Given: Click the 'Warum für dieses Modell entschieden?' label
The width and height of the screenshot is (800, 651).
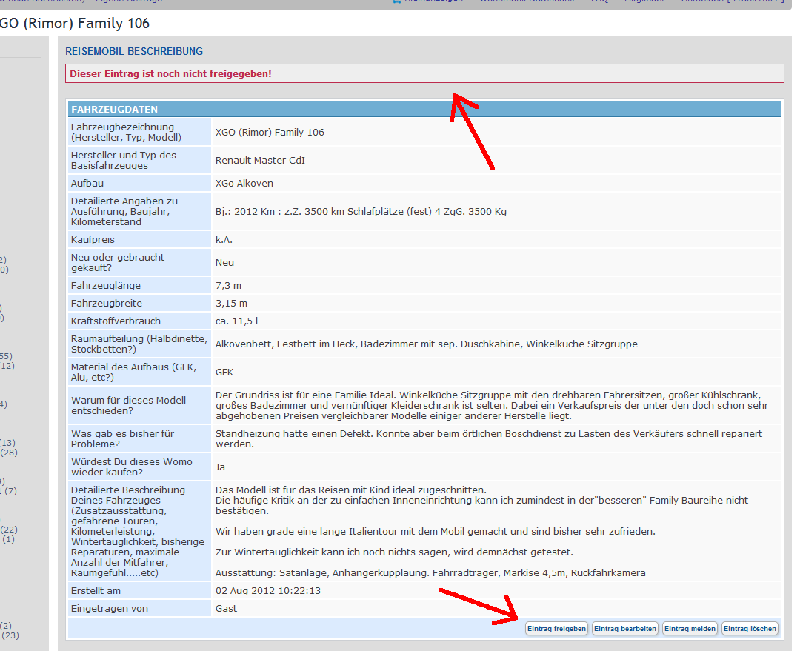Looking at the screenshot, I should [x=128, y=405].
